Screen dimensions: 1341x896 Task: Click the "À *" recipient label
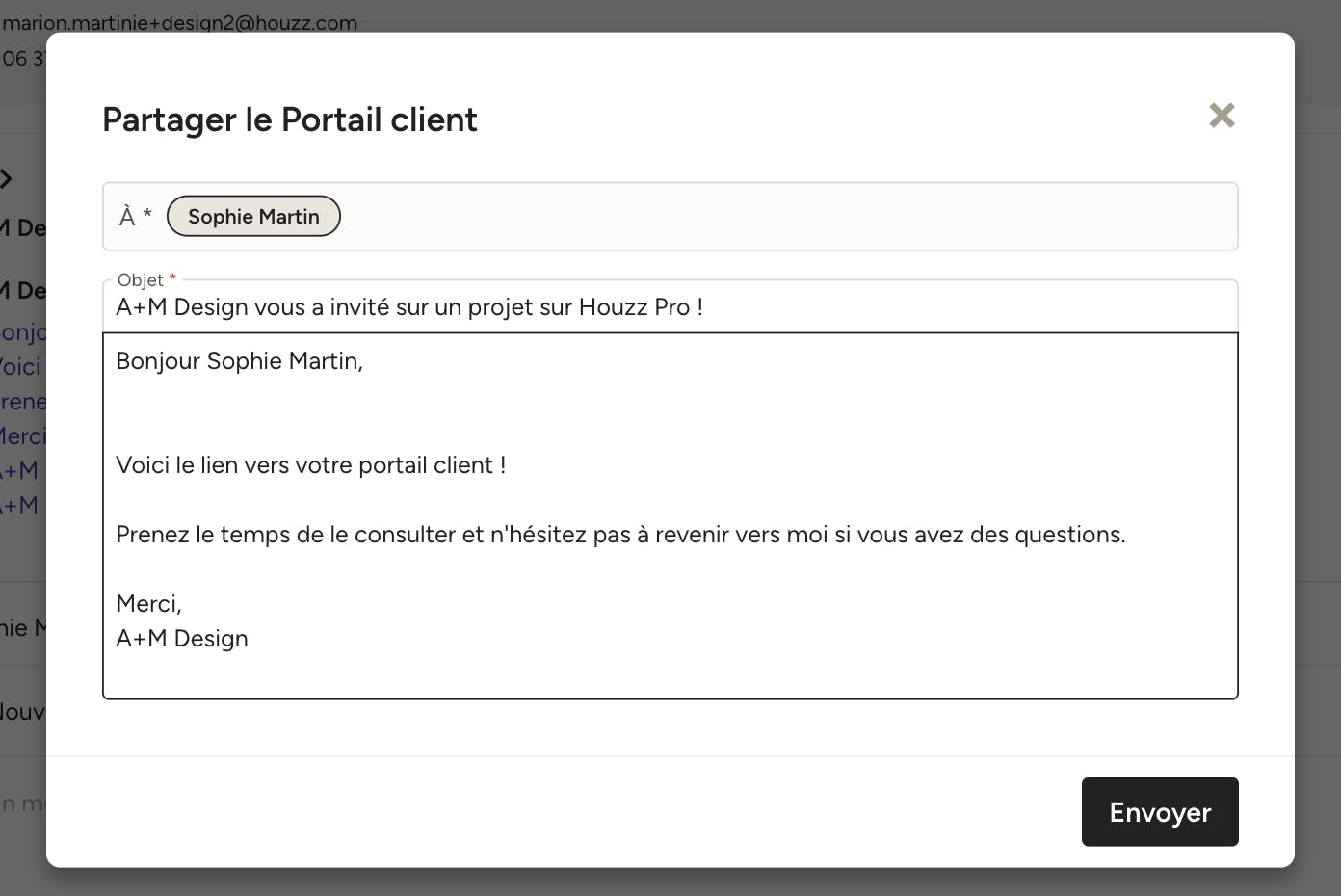point(135,216)
